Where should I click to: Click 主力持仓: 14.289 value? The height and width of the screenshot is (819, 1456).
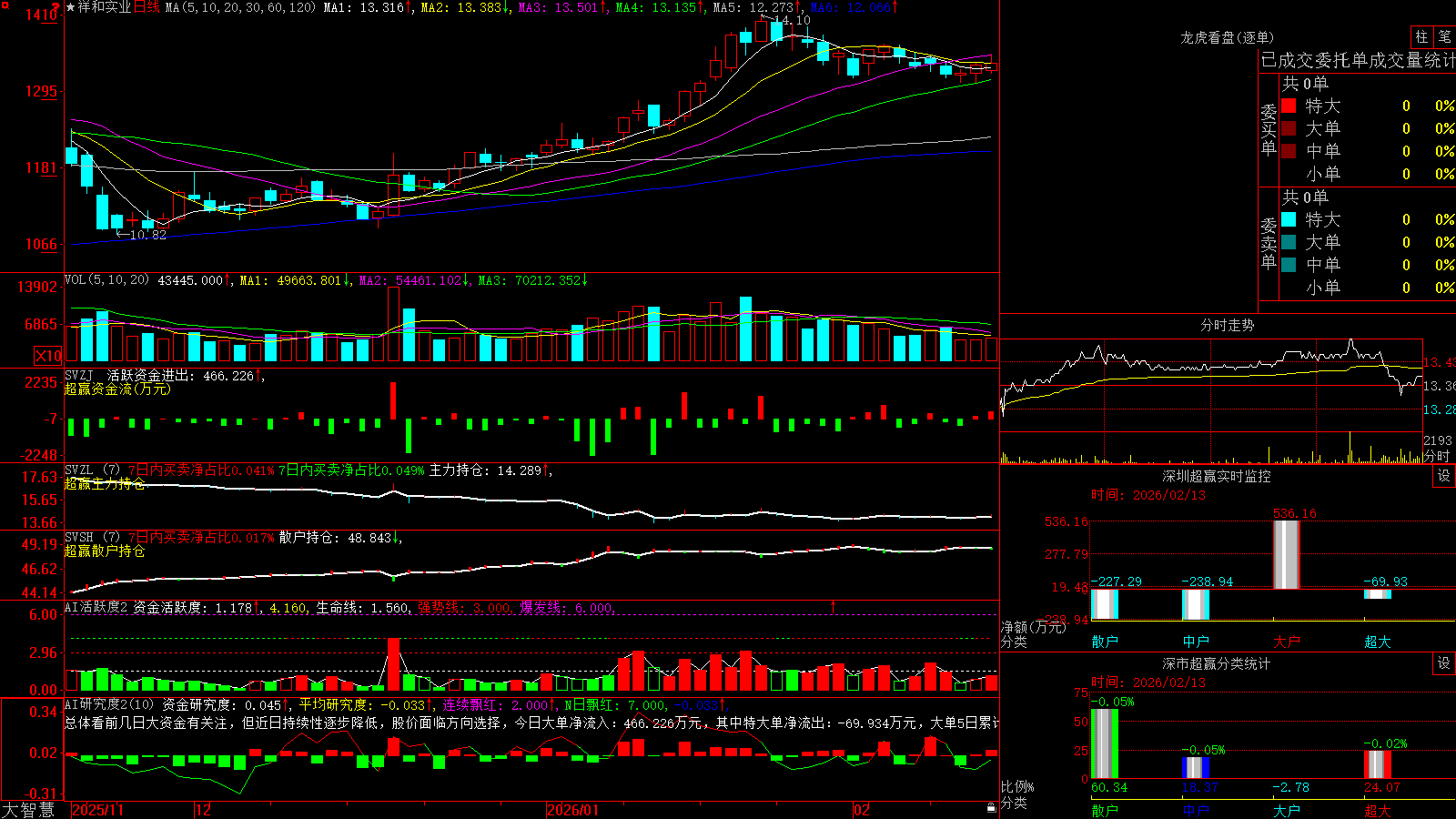click(485, 470)
